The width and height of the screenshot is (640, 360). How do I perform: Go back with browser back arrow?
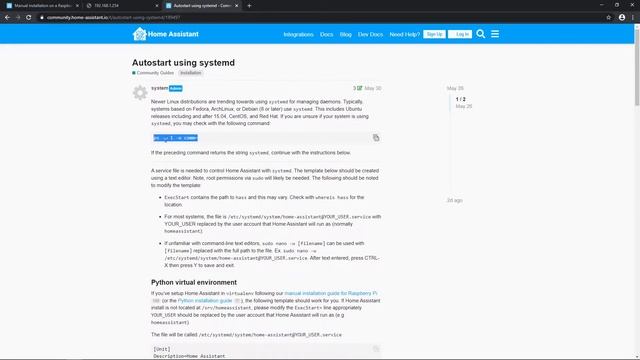coord(7,17)
